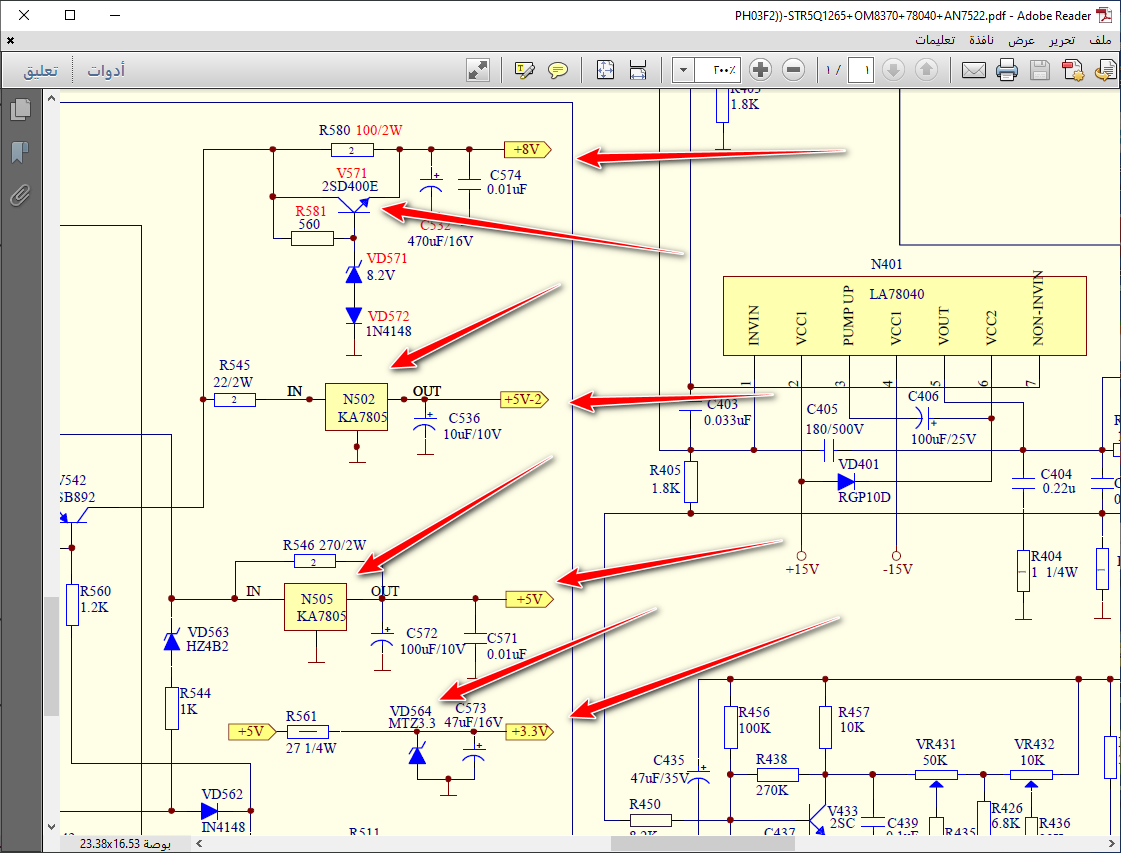Image resolution: width=1121 pixels, height=853 pixels.
Task: Open the attachments paperclip panel
Action: (x=20, y=194)
